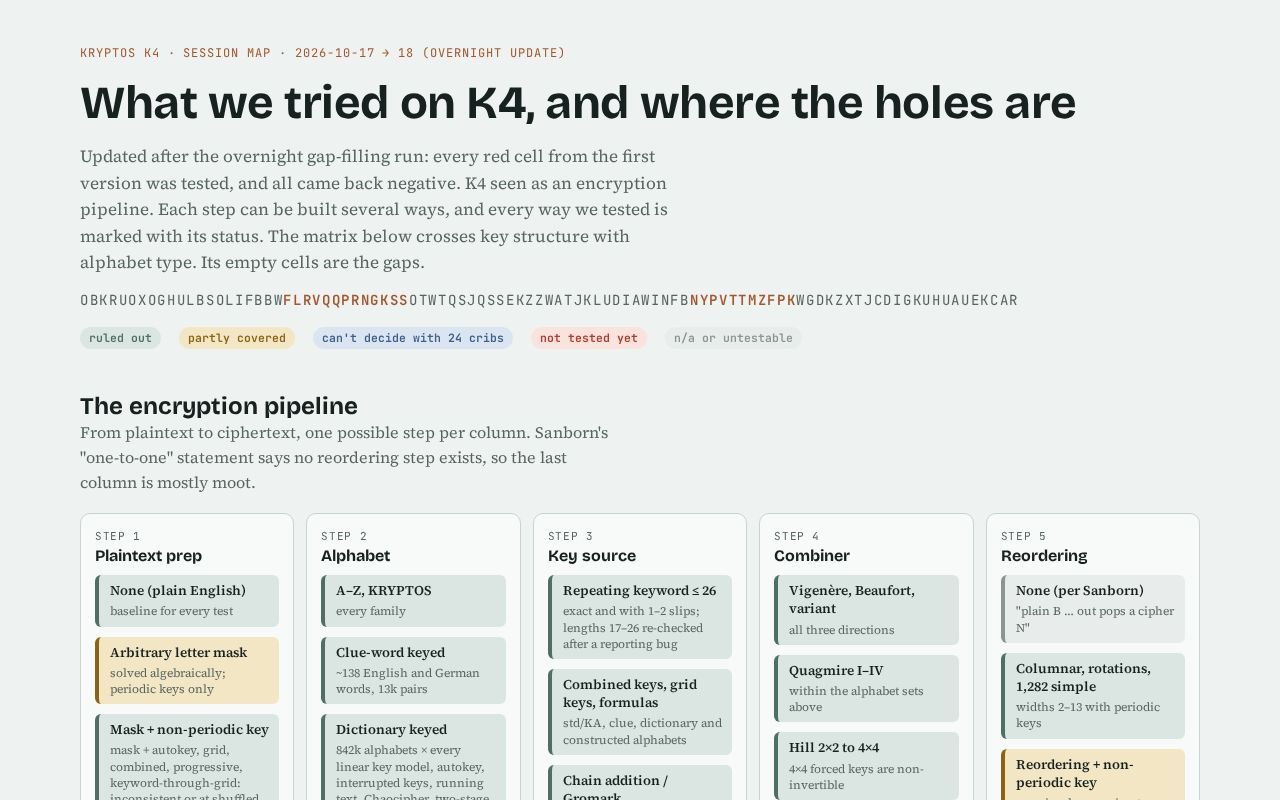Open 'Reordering + non-periodic key' card
Image resolution: width=1280 pixels, height=800 pixels.
pyautogui.click(x=1093, y=775)
